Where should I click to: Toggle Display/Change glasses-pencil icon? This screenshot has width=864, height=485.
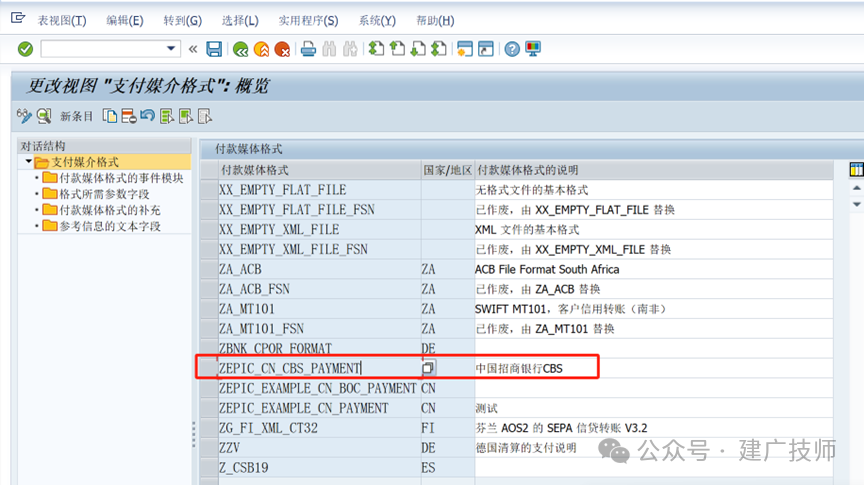pyautogui.click(x=24, y=116)
